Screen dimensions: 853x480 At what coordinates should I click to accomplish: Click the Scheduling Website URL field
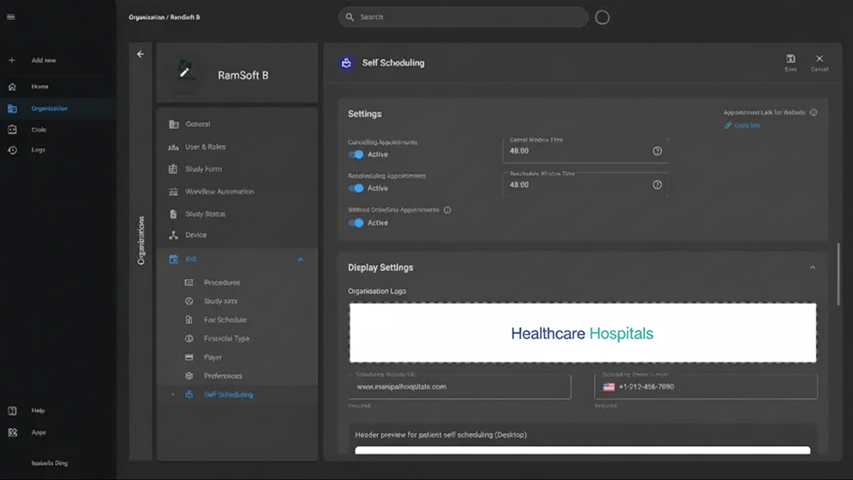pyautogui.click(x=459, y=387)
